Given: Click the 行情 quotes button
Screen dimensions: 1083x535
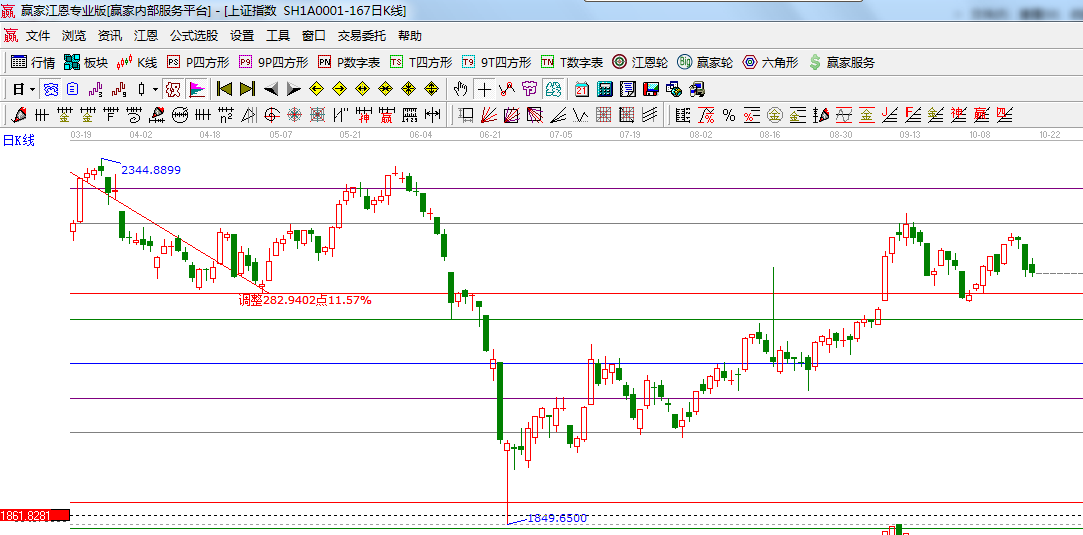Looking at the screenshot, I should tap(33, 62).
